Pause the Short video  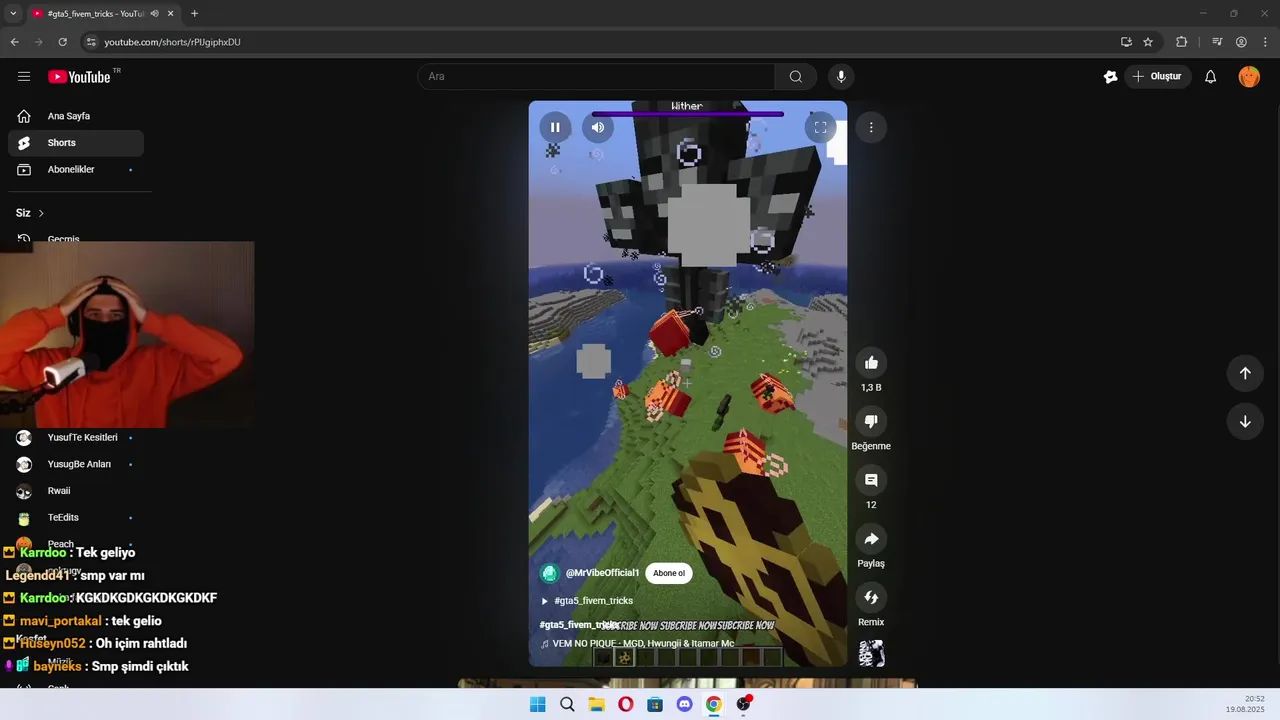point(555,127)
